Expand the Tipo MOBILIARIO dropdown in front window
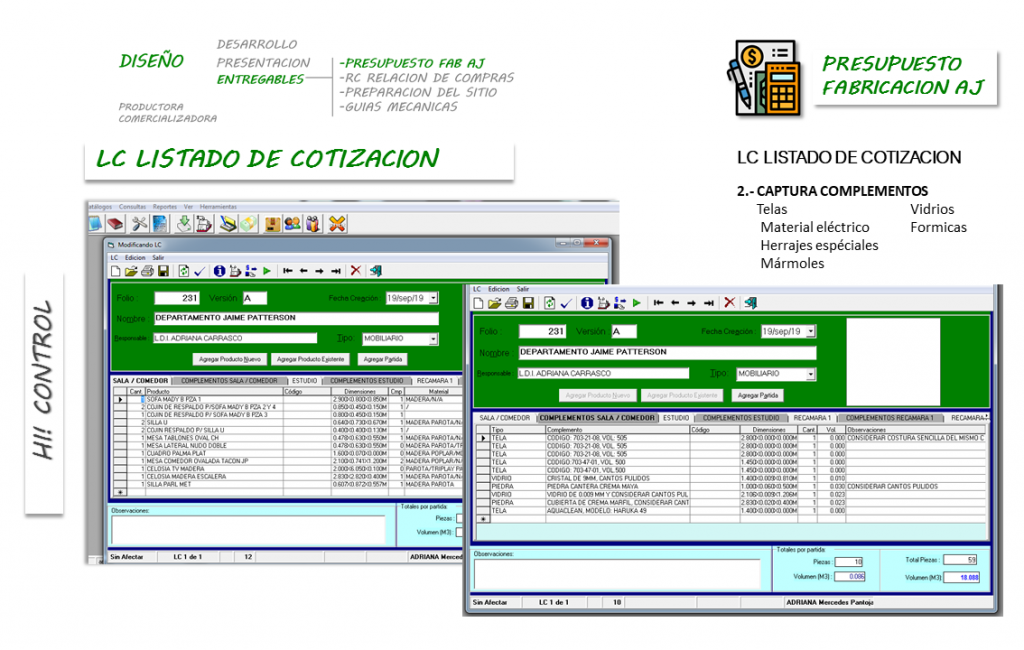 810,374
